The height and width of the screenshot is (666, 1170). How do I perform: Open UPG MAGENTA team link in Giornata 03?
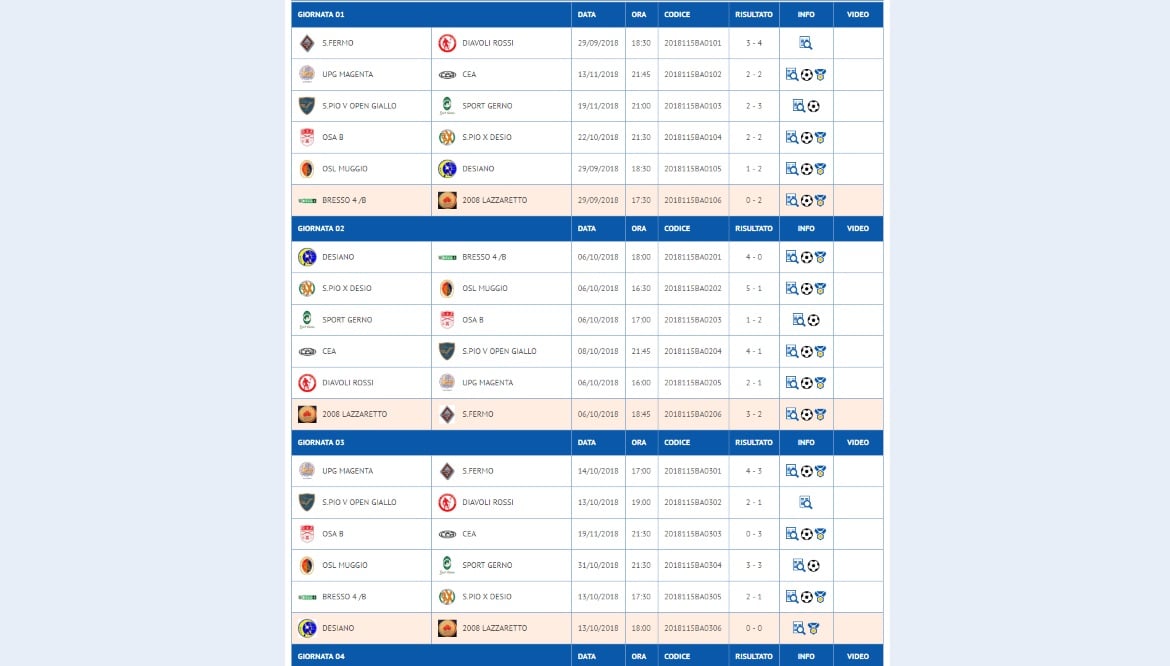(x=348, y=471)
